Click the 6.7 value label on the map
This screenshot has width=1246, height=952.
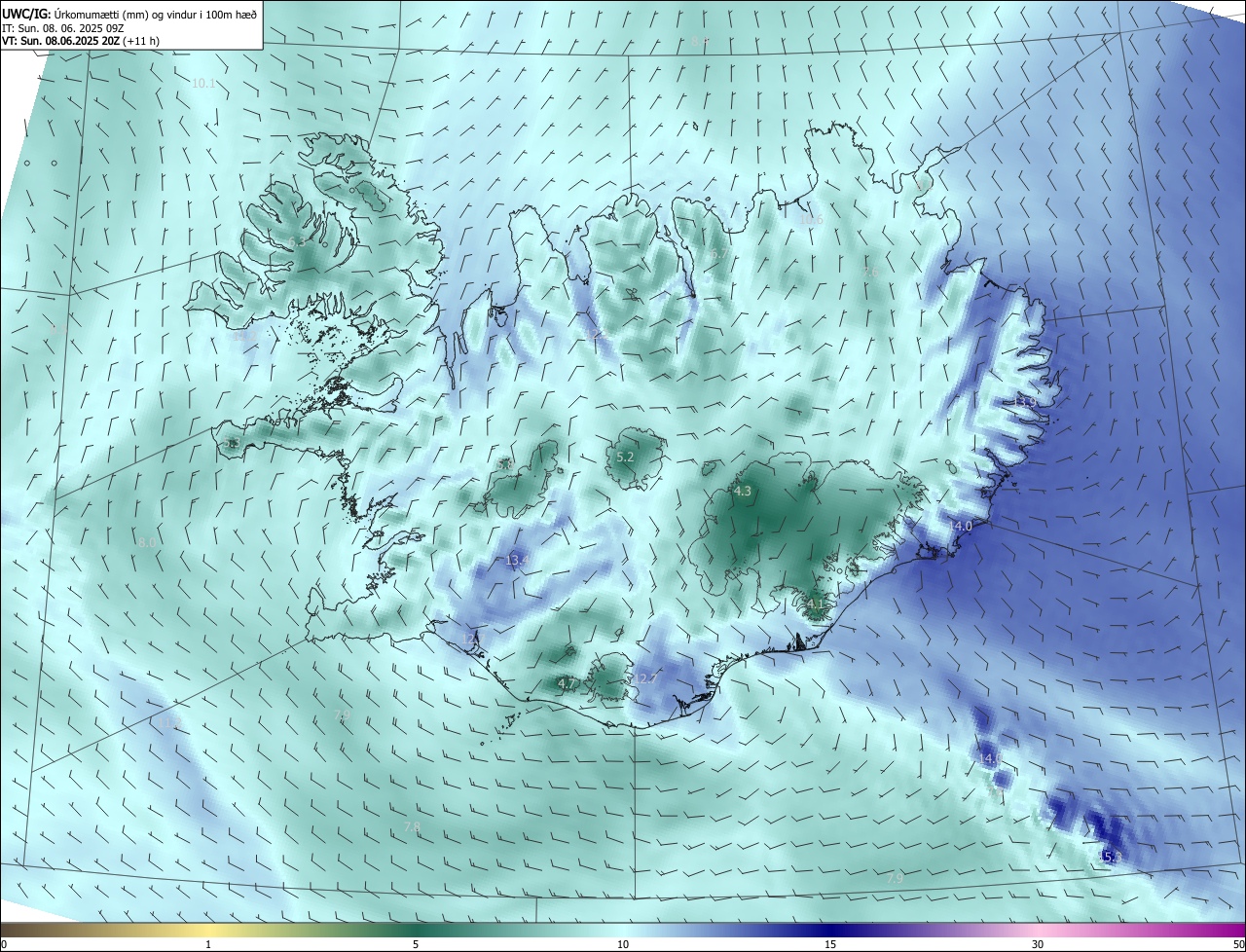point(717,254)
